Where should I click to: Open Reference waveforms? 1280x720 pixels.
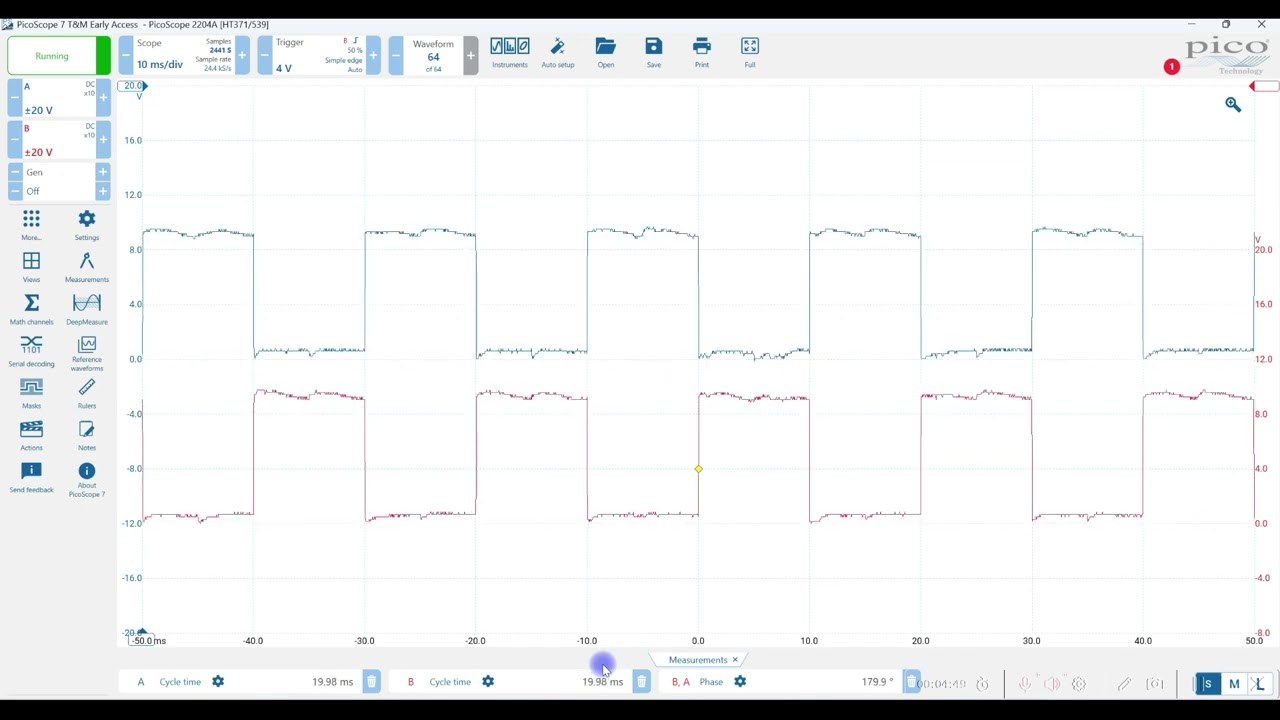pyautogui.click(x=87, y=353)
